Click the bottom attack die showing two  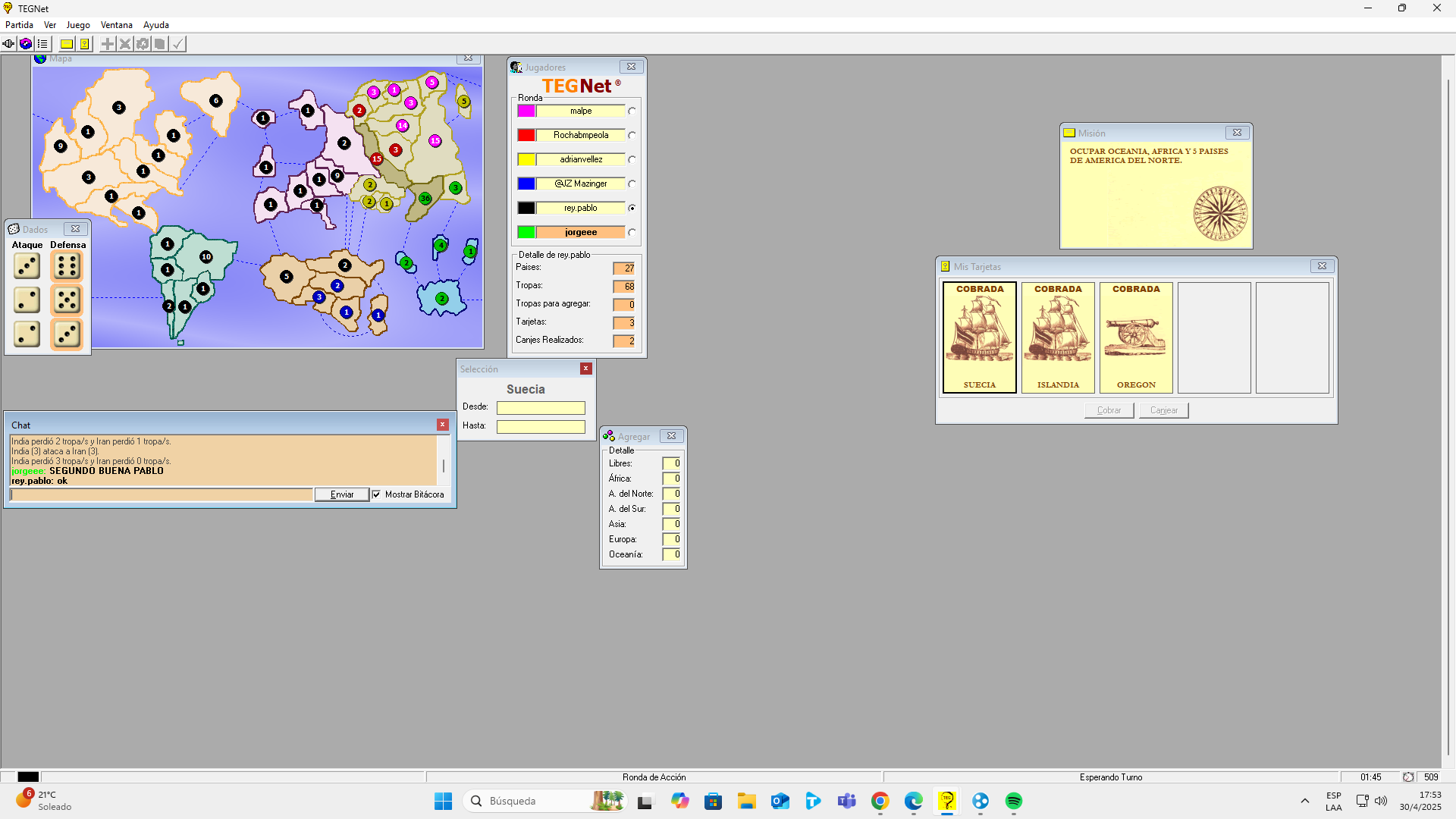[x=27, y=334]
